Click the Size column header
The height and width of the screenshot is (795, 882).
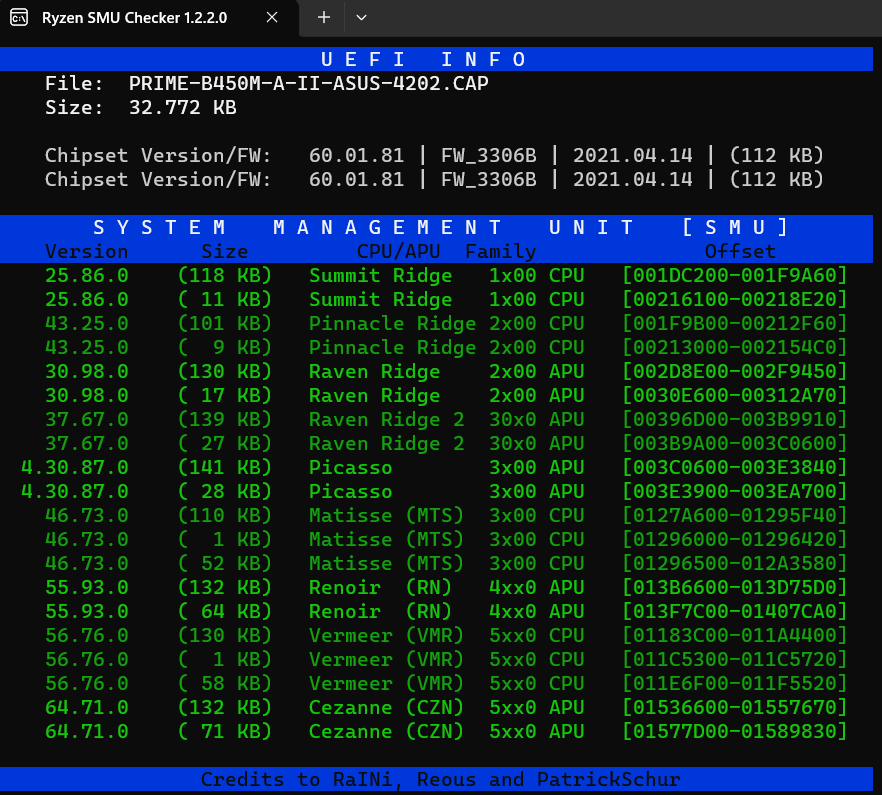pyautogui.click(x=224, y=251)
